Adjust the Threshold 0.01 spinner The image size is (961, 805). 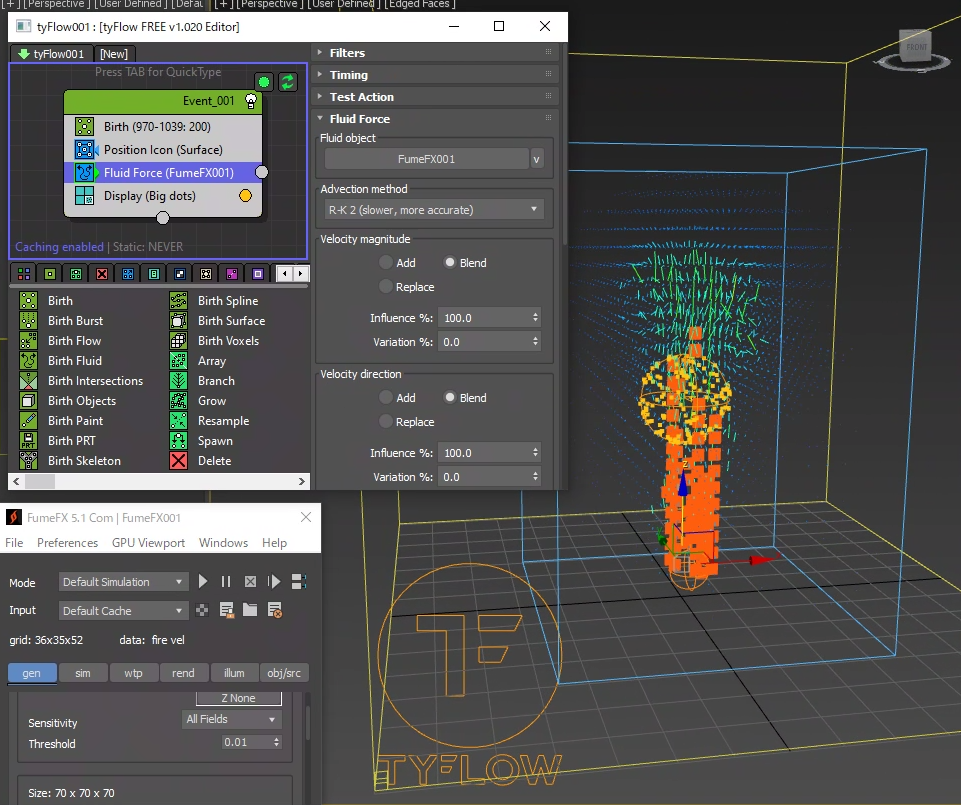[x=276, y=742]
